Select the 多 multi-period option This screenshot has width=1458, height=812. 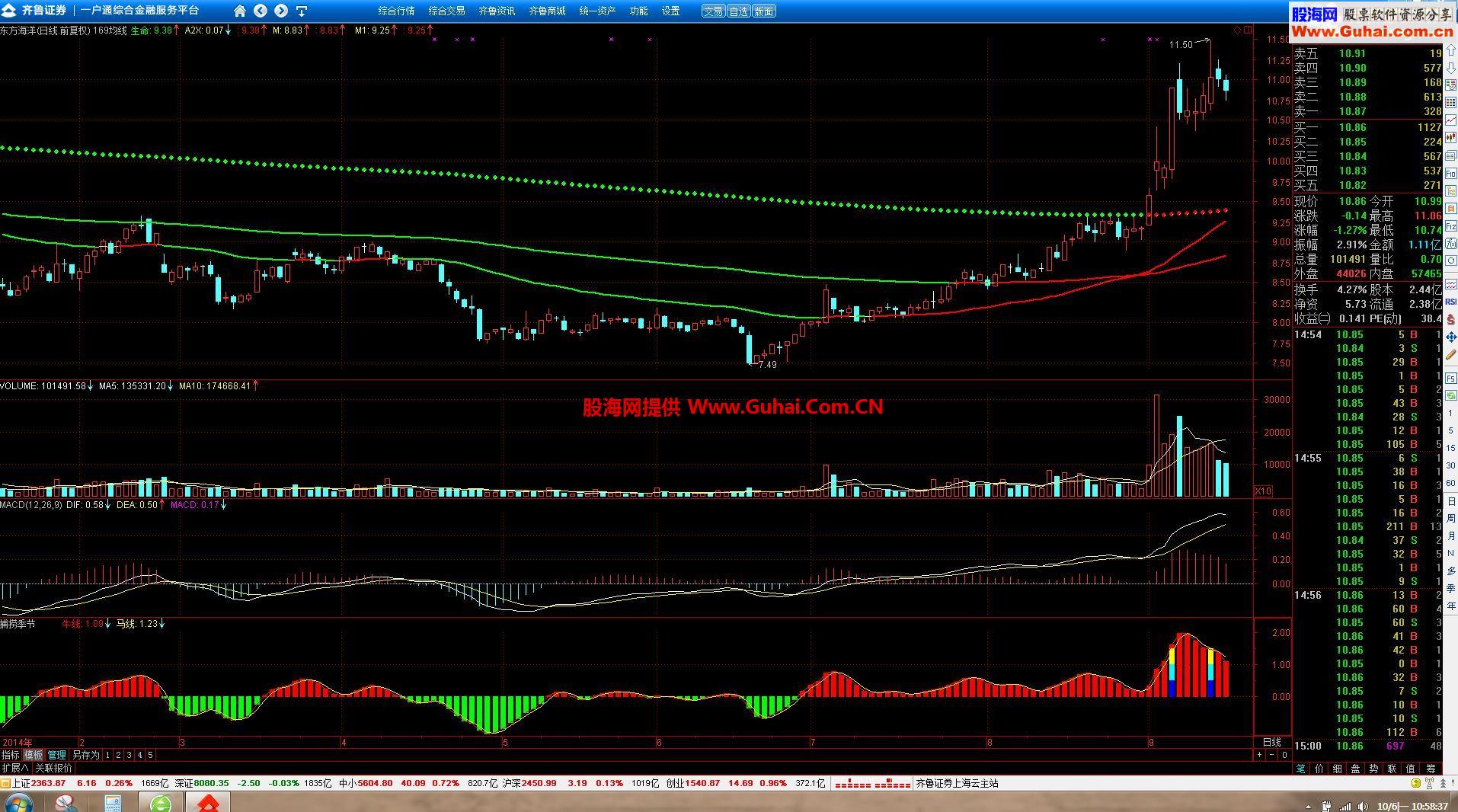coord(1450,571)
